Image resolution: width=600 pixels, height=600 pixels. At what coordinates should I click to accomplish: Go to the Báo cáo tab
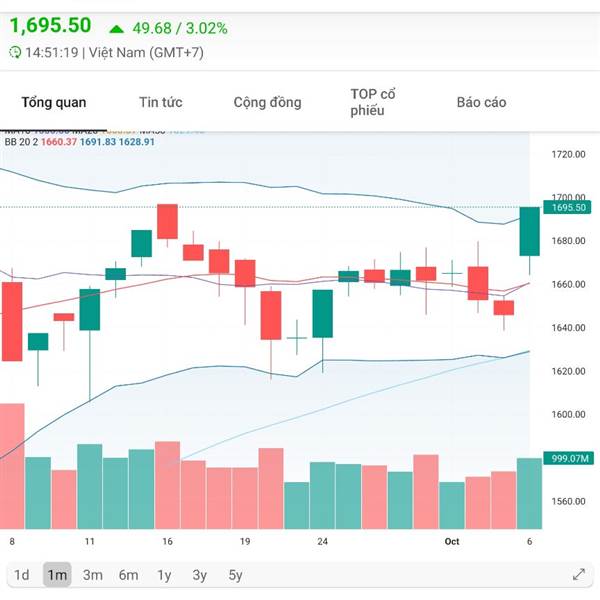point(481,102)
